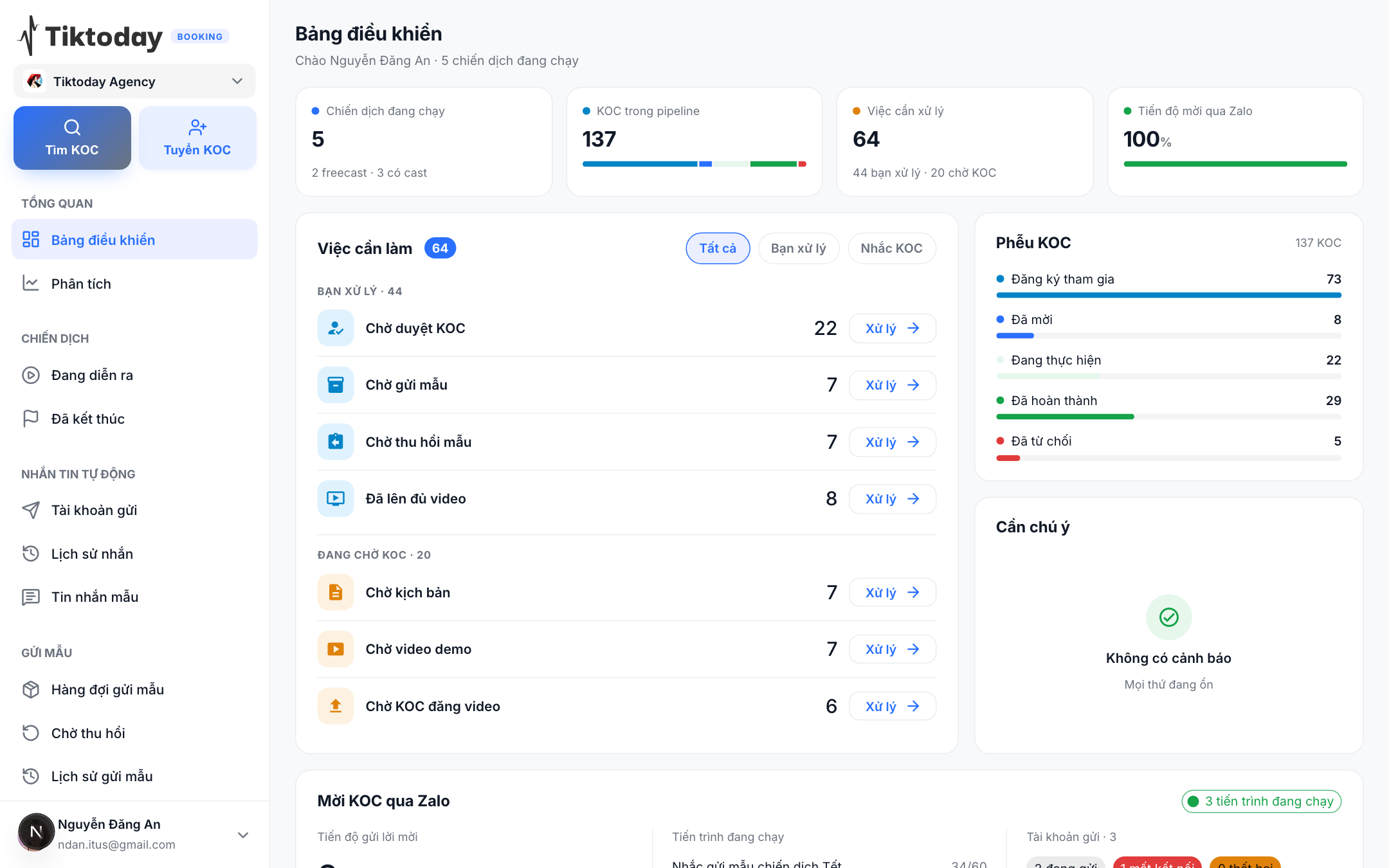Click the Tài khoản gửi paper-plane icon
The width and height of the screenshot is (1389, 868).
31,510
